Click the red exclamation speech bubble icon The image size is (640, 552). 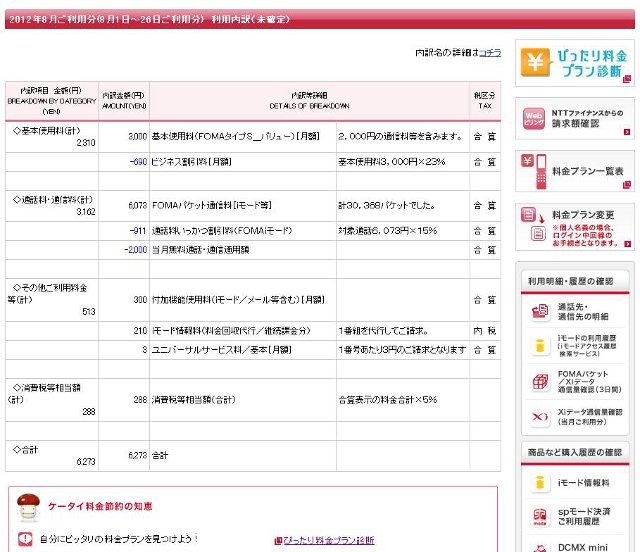(x=25, y=539)
